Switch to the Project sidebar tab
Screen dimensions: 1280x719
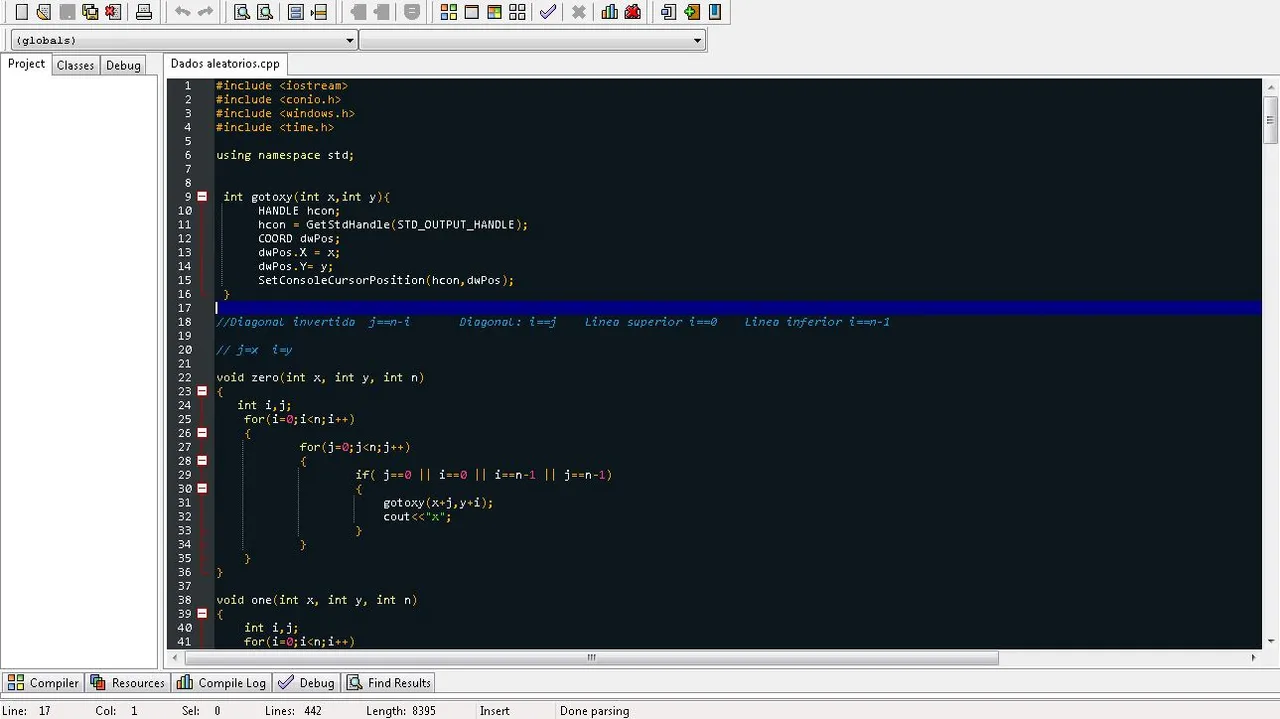[x=26, y=64]
